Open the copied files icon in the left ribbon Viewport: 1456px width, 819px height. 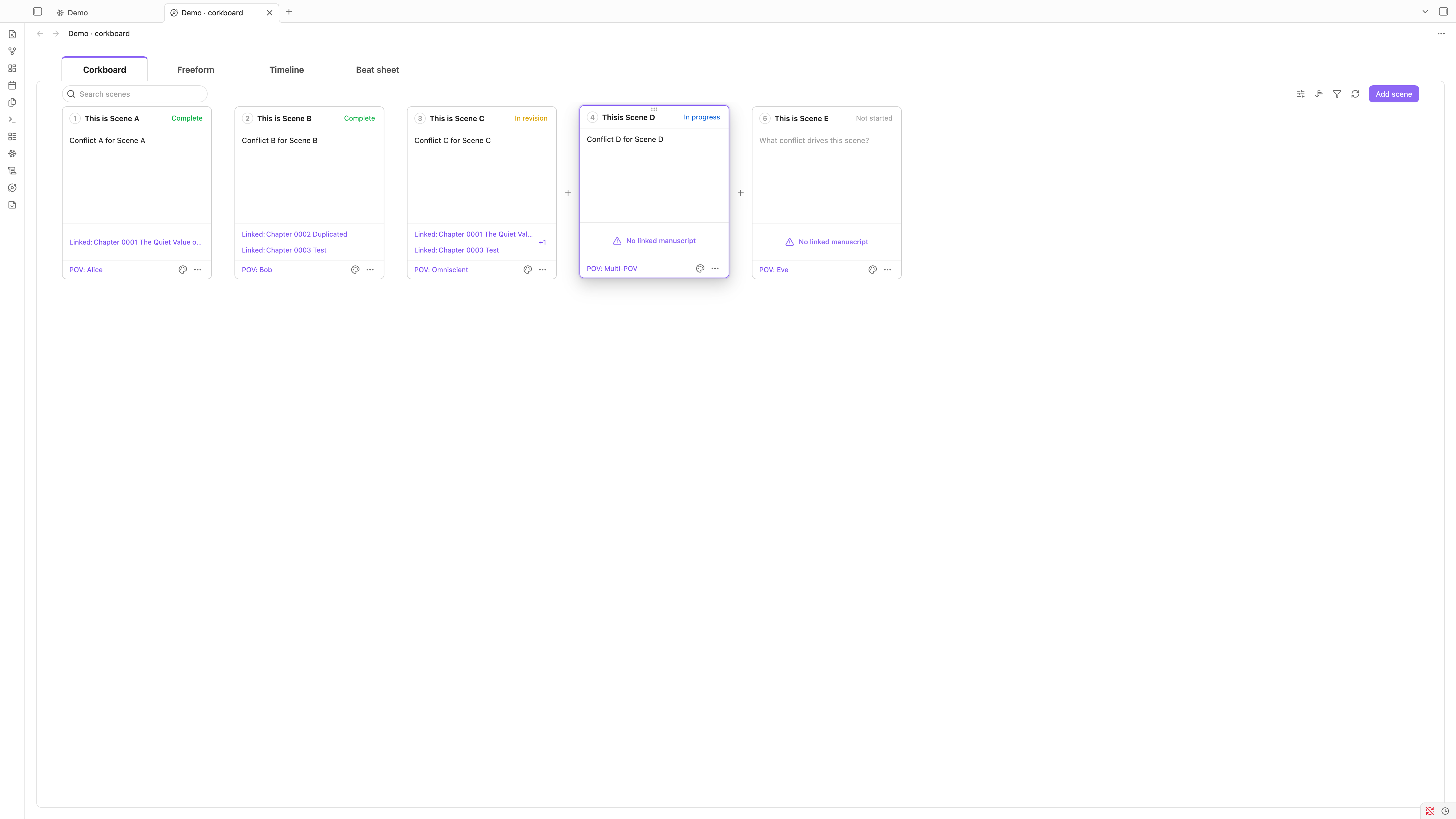pos(12,102)
